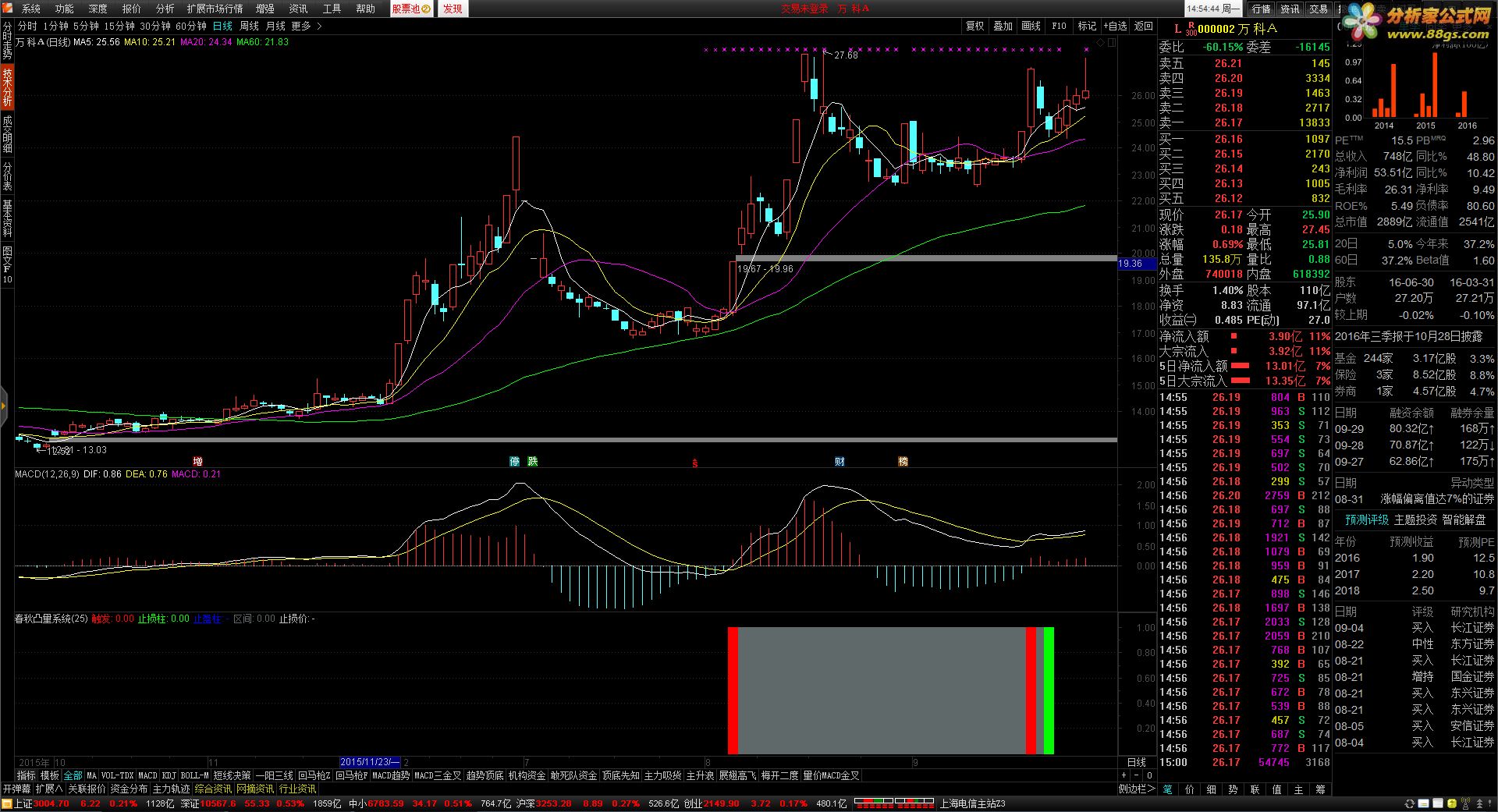This screenshot has height=812, width=1498.
Task: Click the 跌 event marker under chart
Action: (x=533, y=462)
